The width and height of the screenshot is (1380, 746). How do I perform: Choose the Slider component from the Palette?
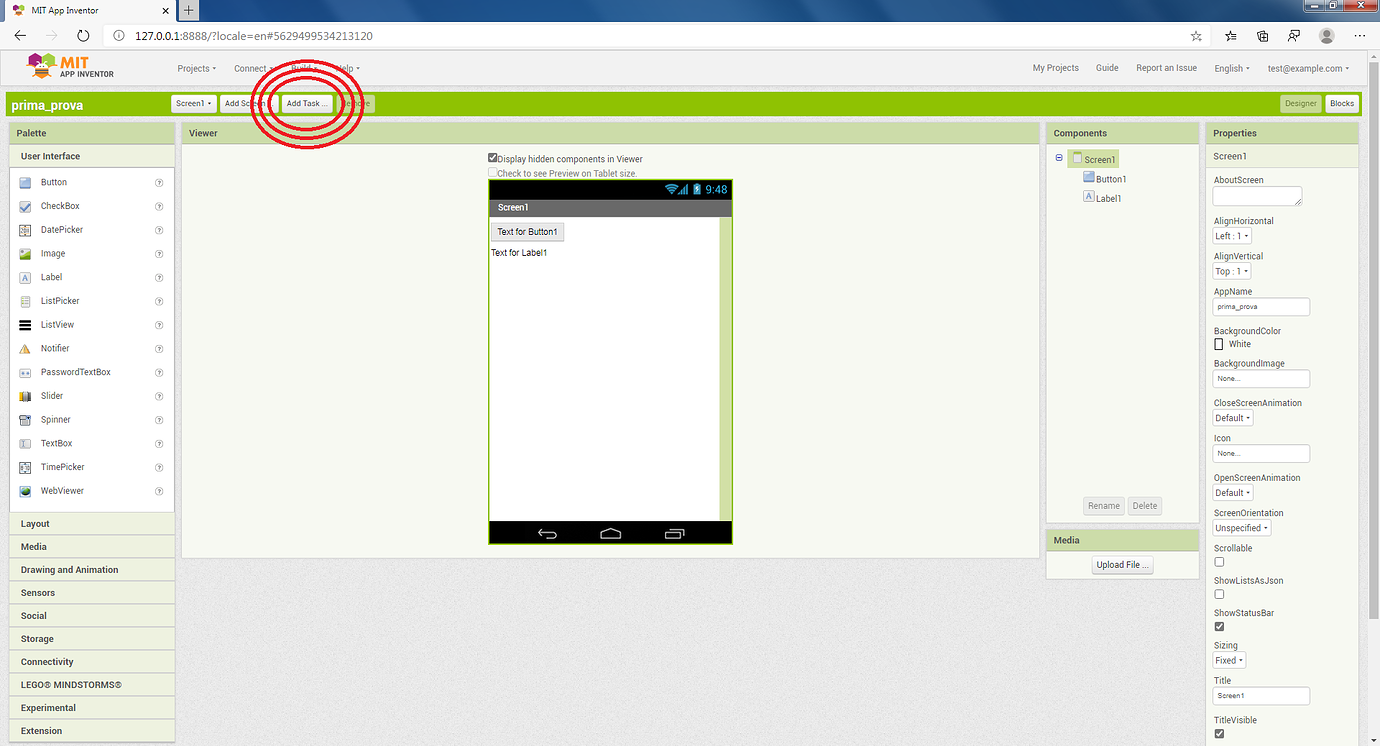click(x=52, y=395)
